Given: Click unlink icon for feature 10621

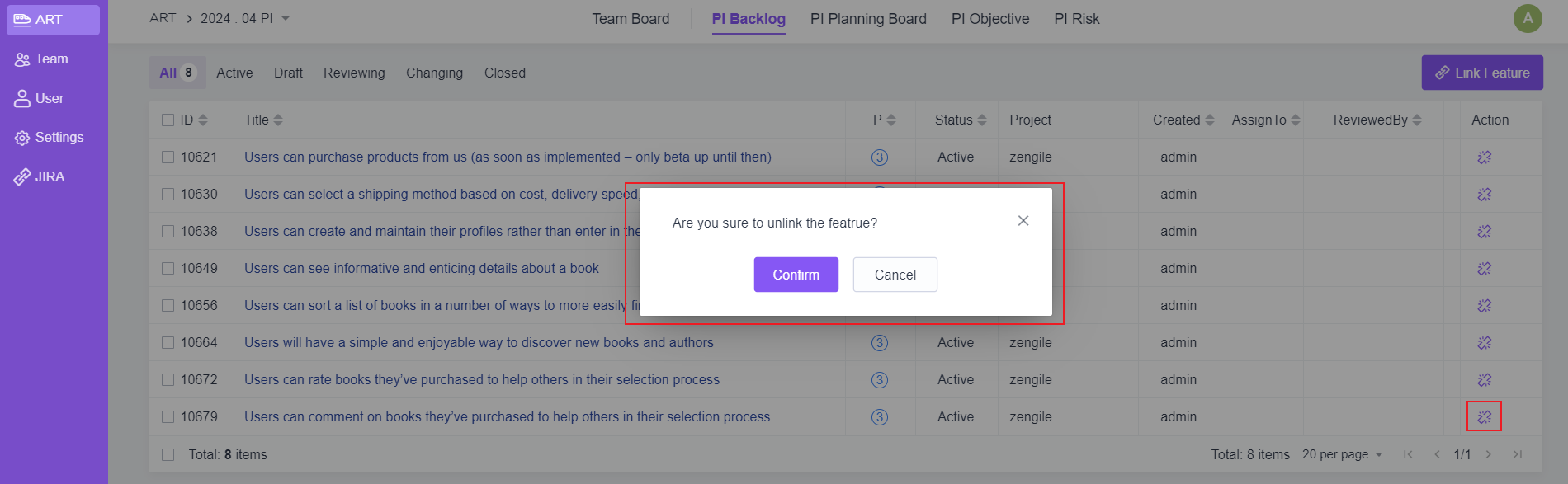Looking at the screenshot, I should [1484, 157].
